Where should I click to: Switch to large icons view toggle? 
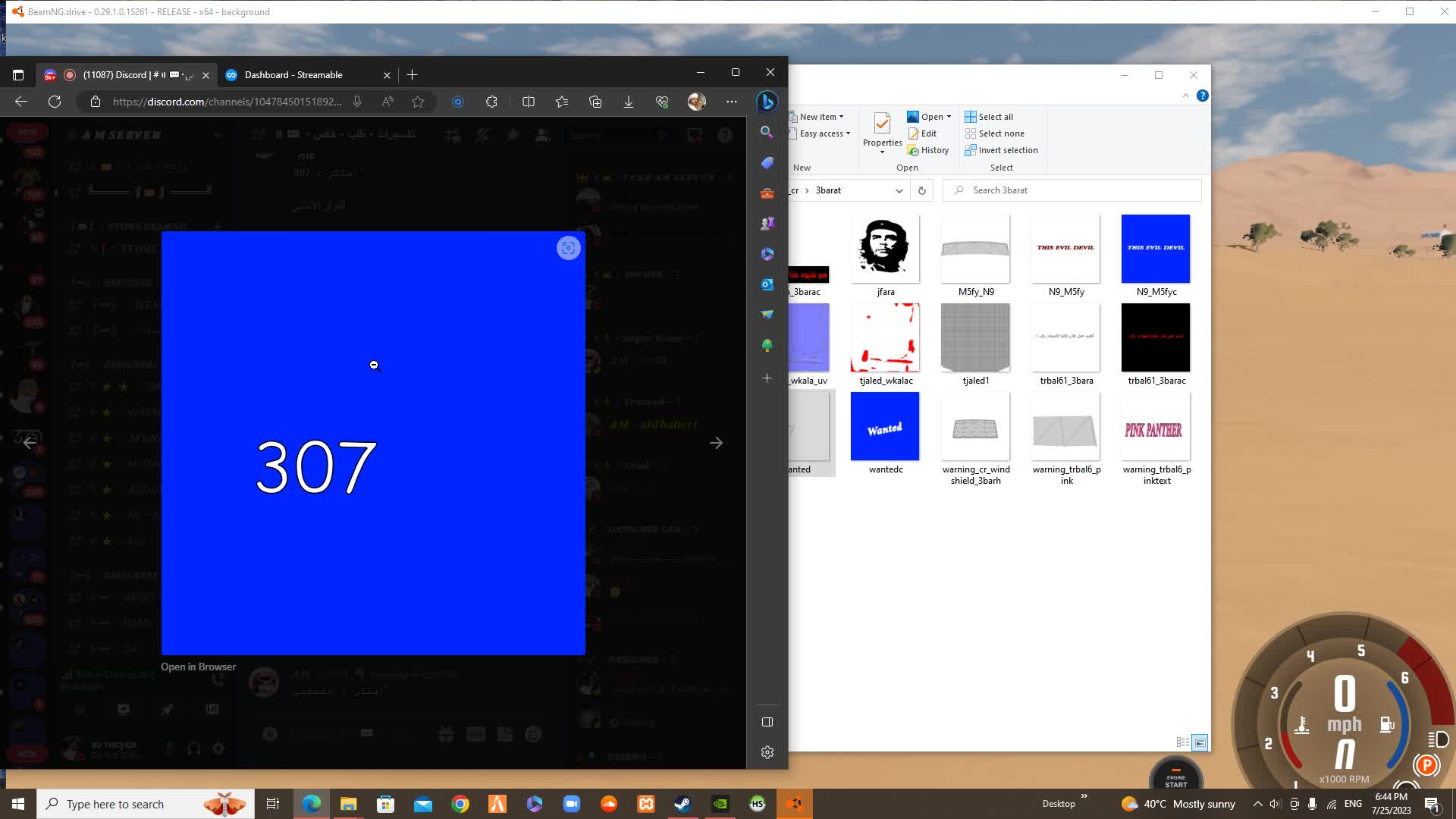(x=1200, y=742)
